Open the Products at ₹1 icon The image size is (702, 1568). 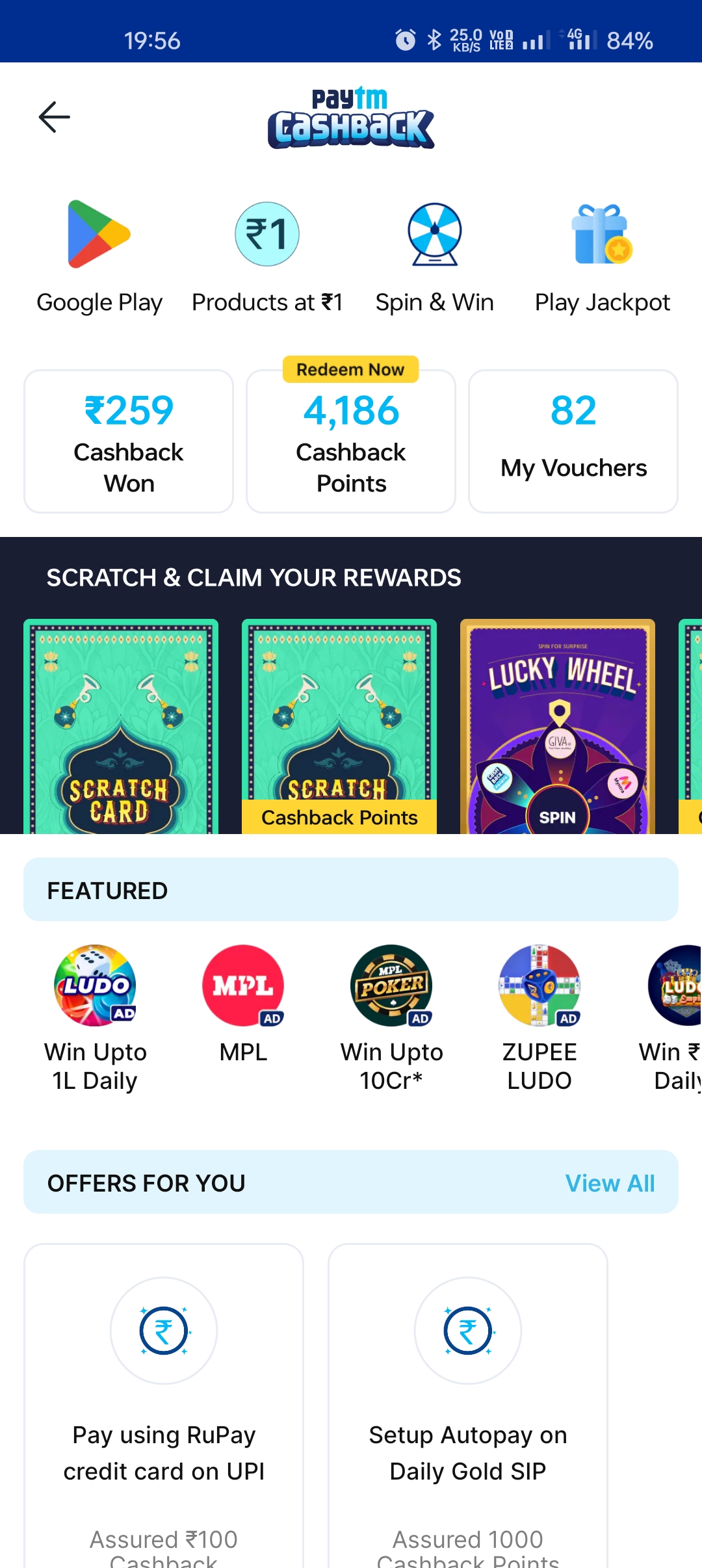point(267,234)
